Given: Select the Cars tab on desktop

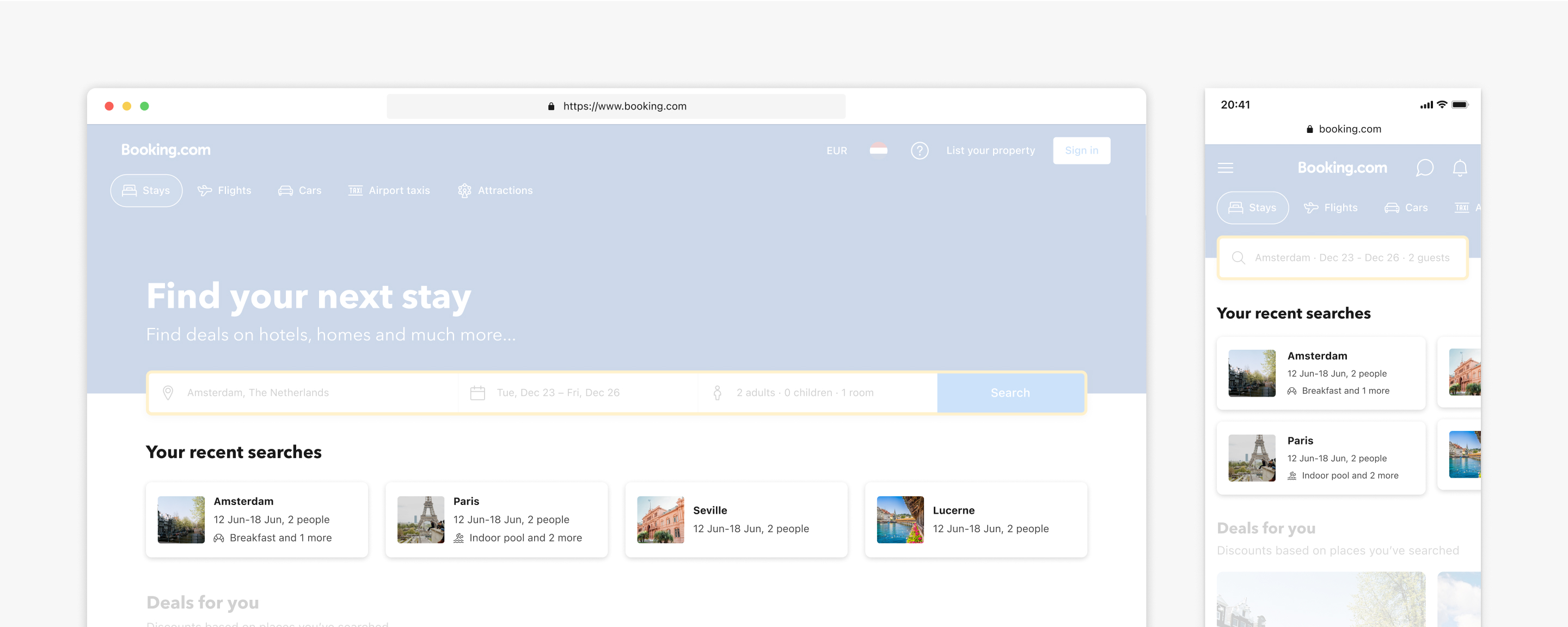Looking at the screenshot, I should pyautogui.click(x=299, y=191).
